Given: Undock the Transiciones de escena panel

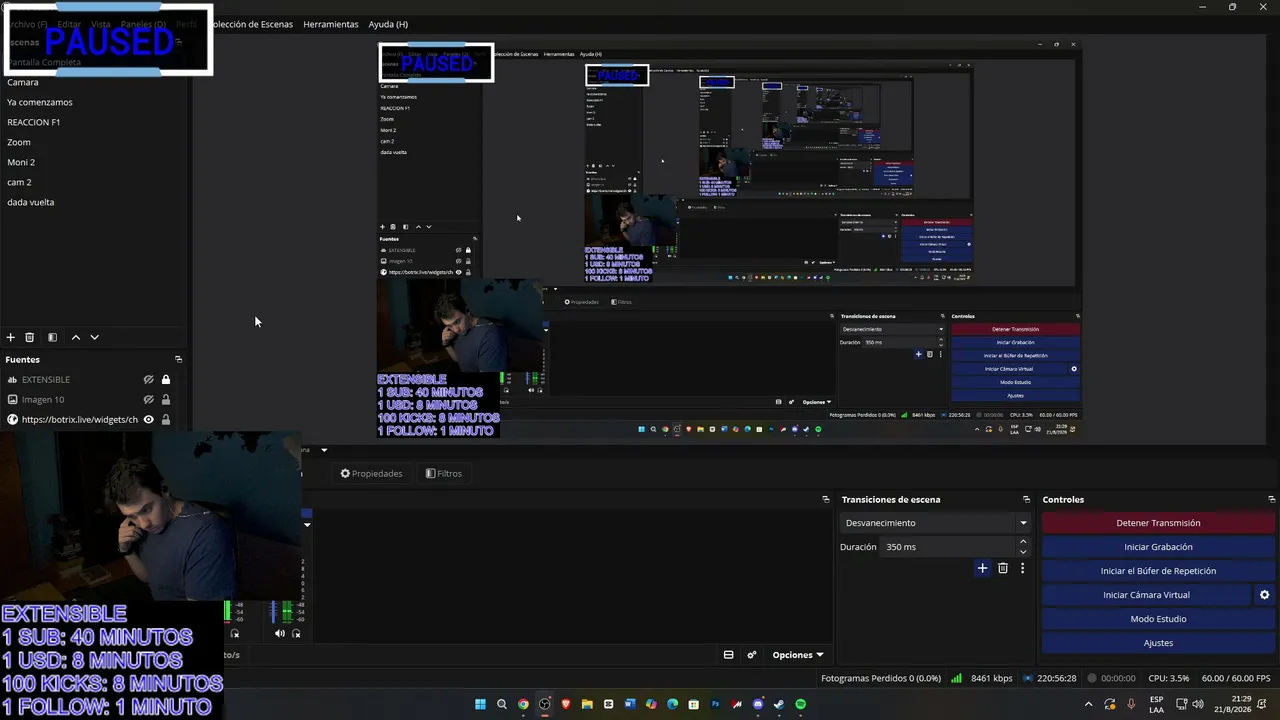Looking at the screenshot, I should coord(1026,499).
